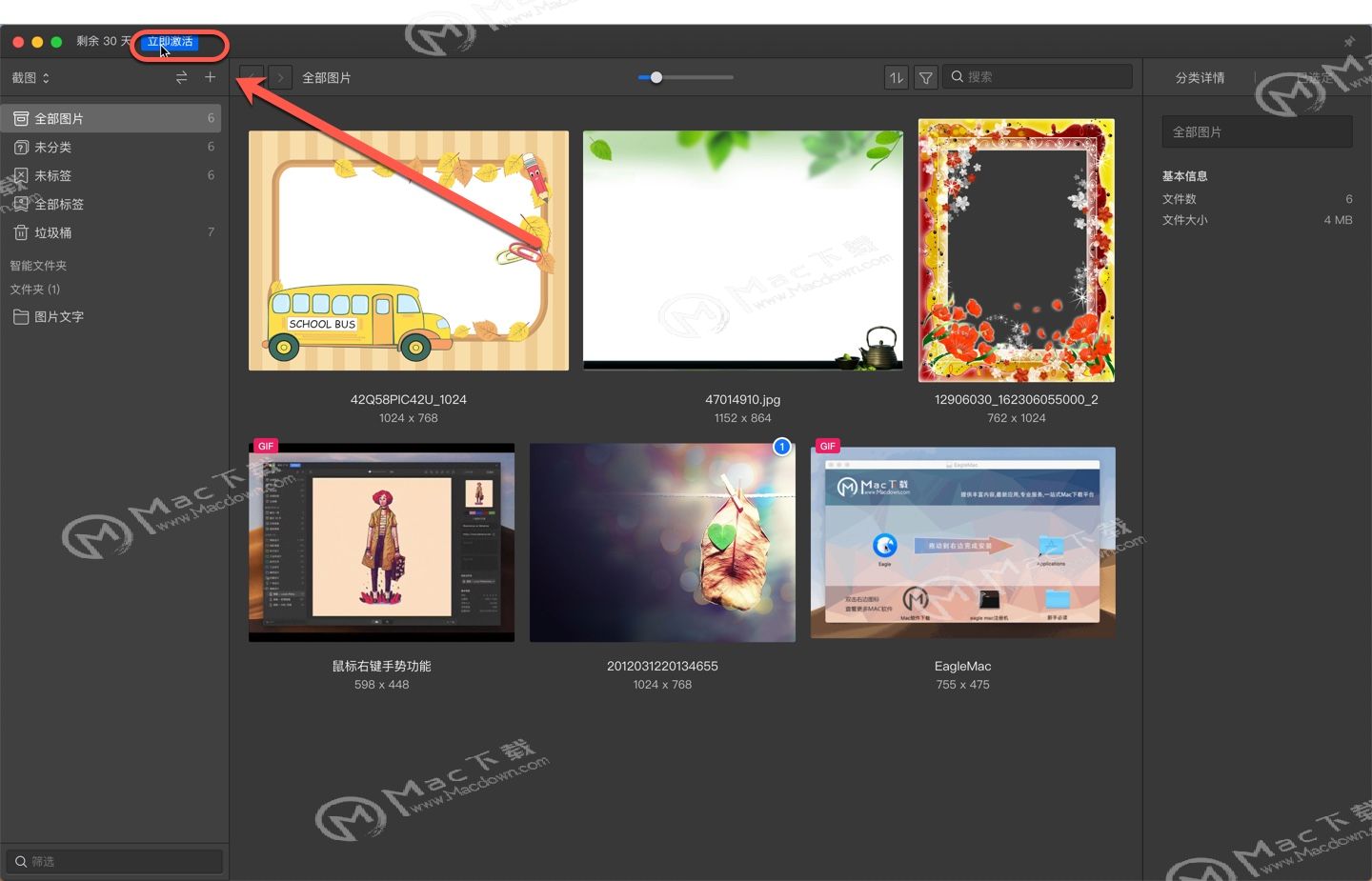Click the plus icon to add folder
This screenshot has height=881, width=1372.
click(x=210, y=77)
